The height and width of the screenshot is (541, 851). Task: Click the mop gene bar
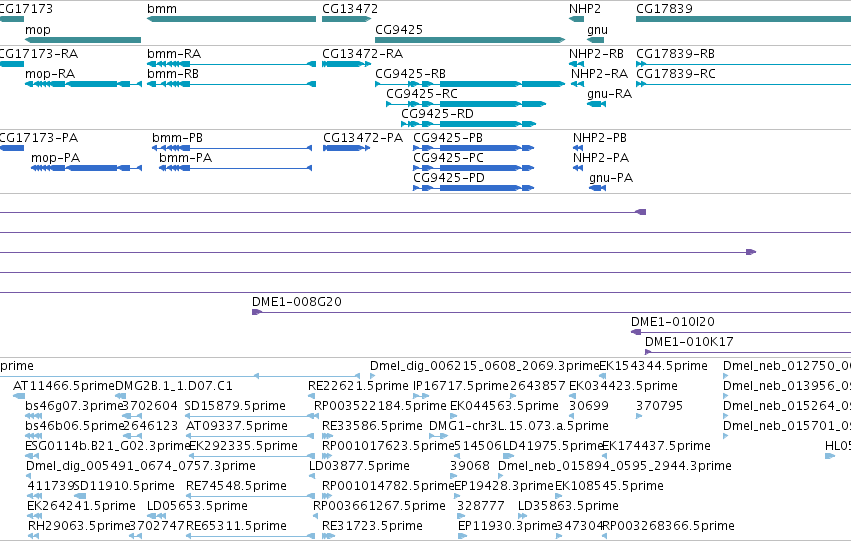pos(83,40)
